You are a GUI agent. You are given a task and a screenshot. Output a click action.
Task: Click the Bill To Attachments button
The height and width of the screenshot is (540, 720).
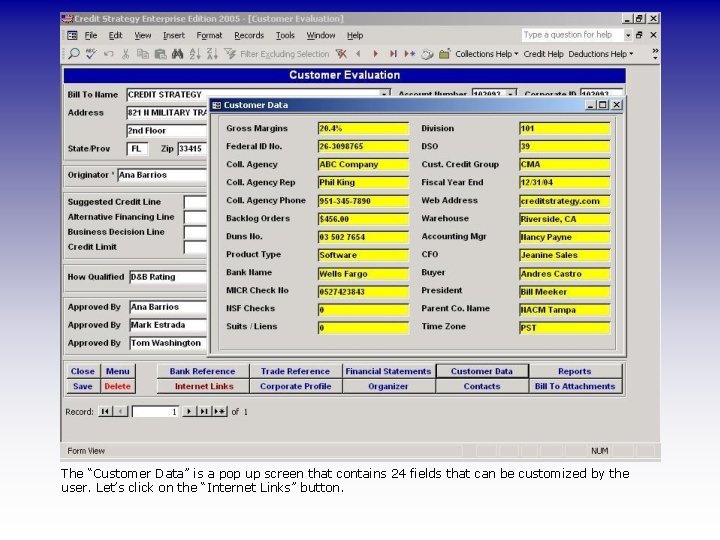pos(574,386)
